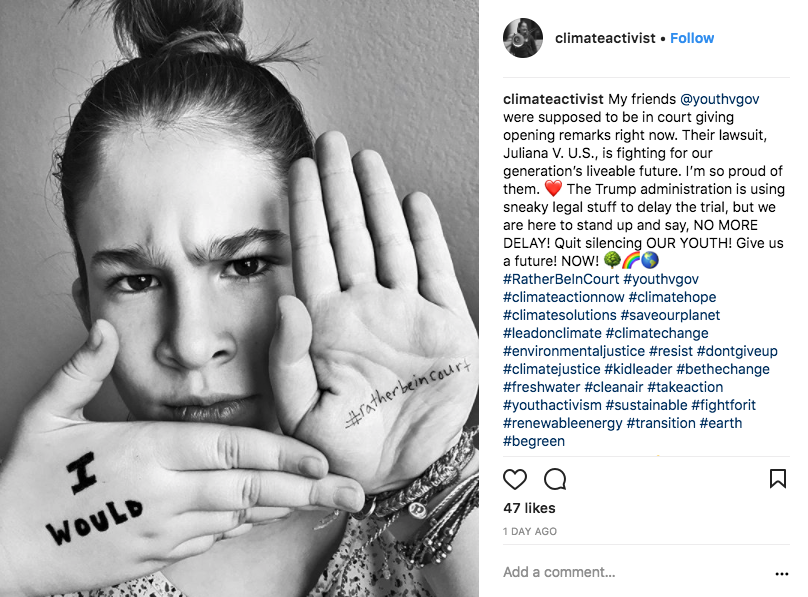Screen dimensions: 808x597
Task: Click the 1 DAY AGO timestamp
Action: pos(530,532)
